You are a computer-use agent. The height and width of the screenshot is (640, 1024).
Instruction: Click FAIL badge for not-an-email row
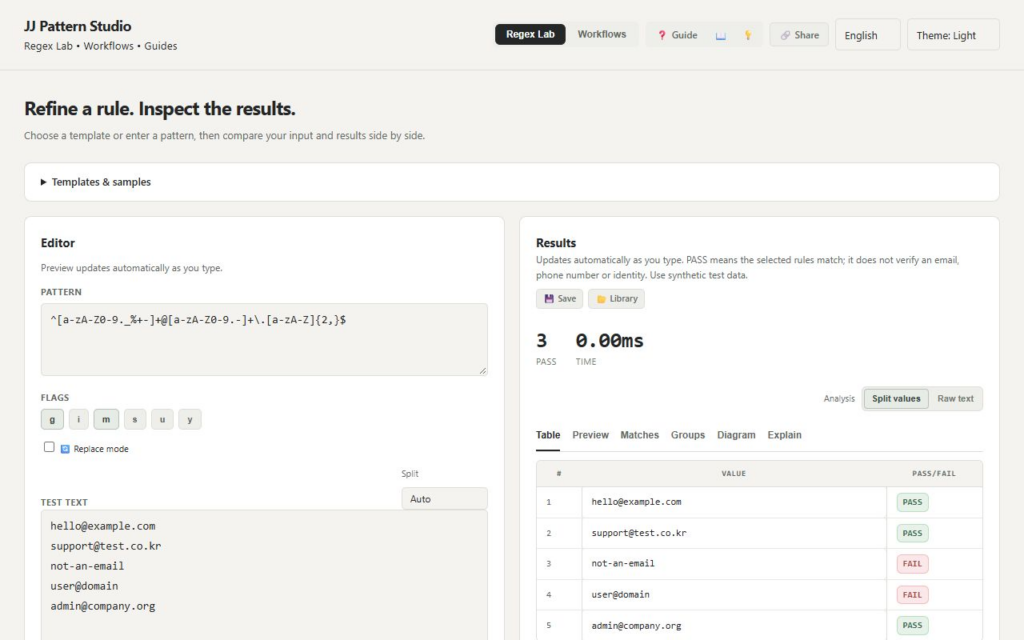pos(912,564)
